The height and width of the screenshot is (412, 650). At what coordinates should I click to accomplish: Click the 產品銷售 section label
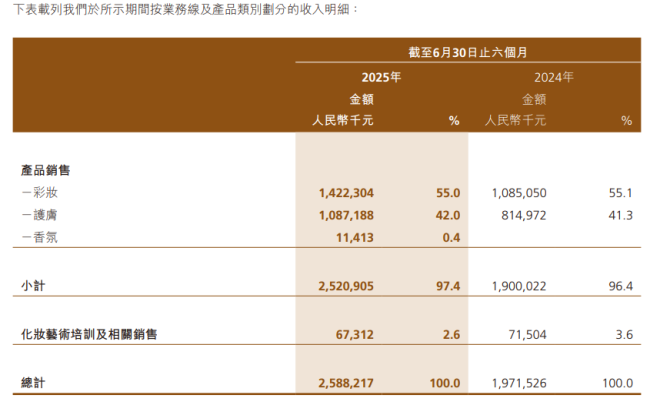point(46,171)
